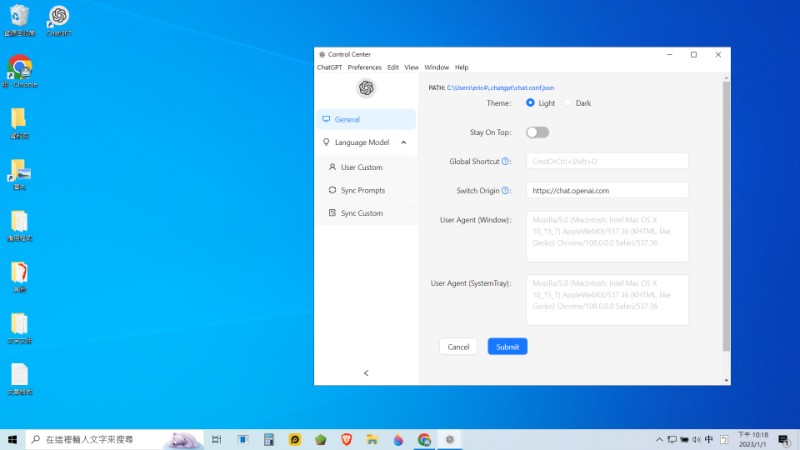Click the Submit button
Screen dimensions: 800x450
click(x=507, y=346)
